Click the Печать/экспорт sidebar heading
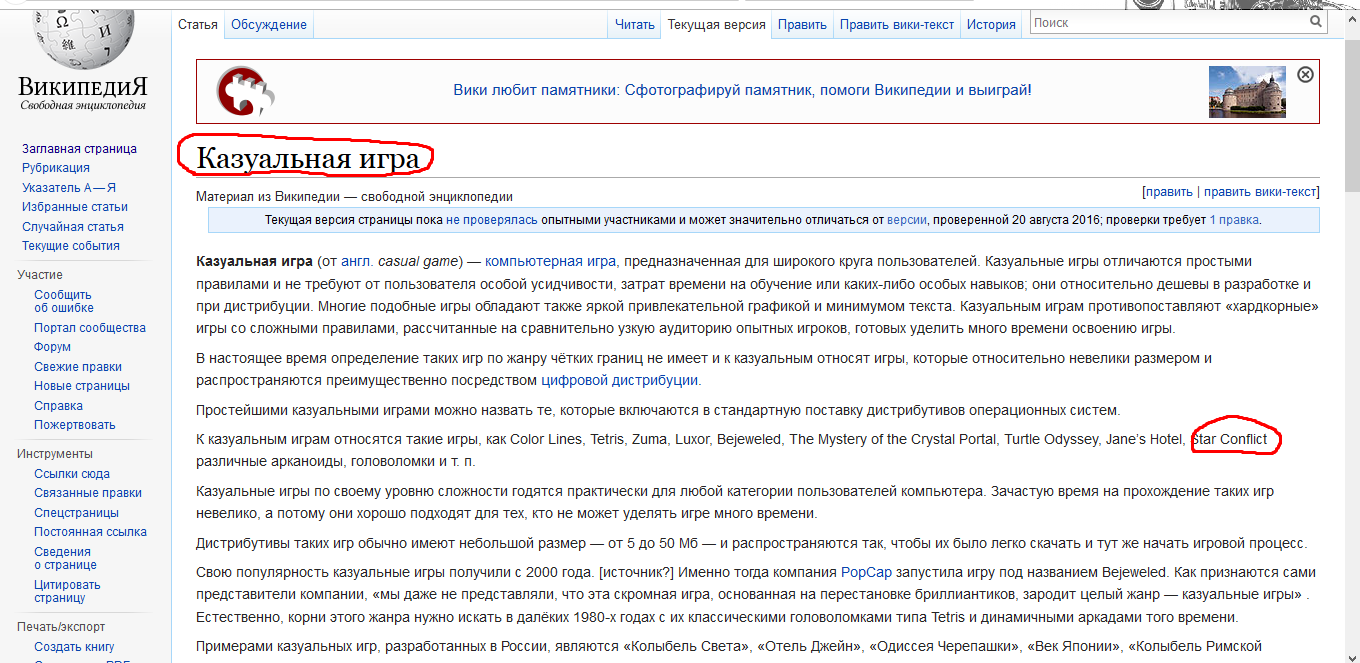This screenshot has height=663, width=1360. [x=61, y=627]
